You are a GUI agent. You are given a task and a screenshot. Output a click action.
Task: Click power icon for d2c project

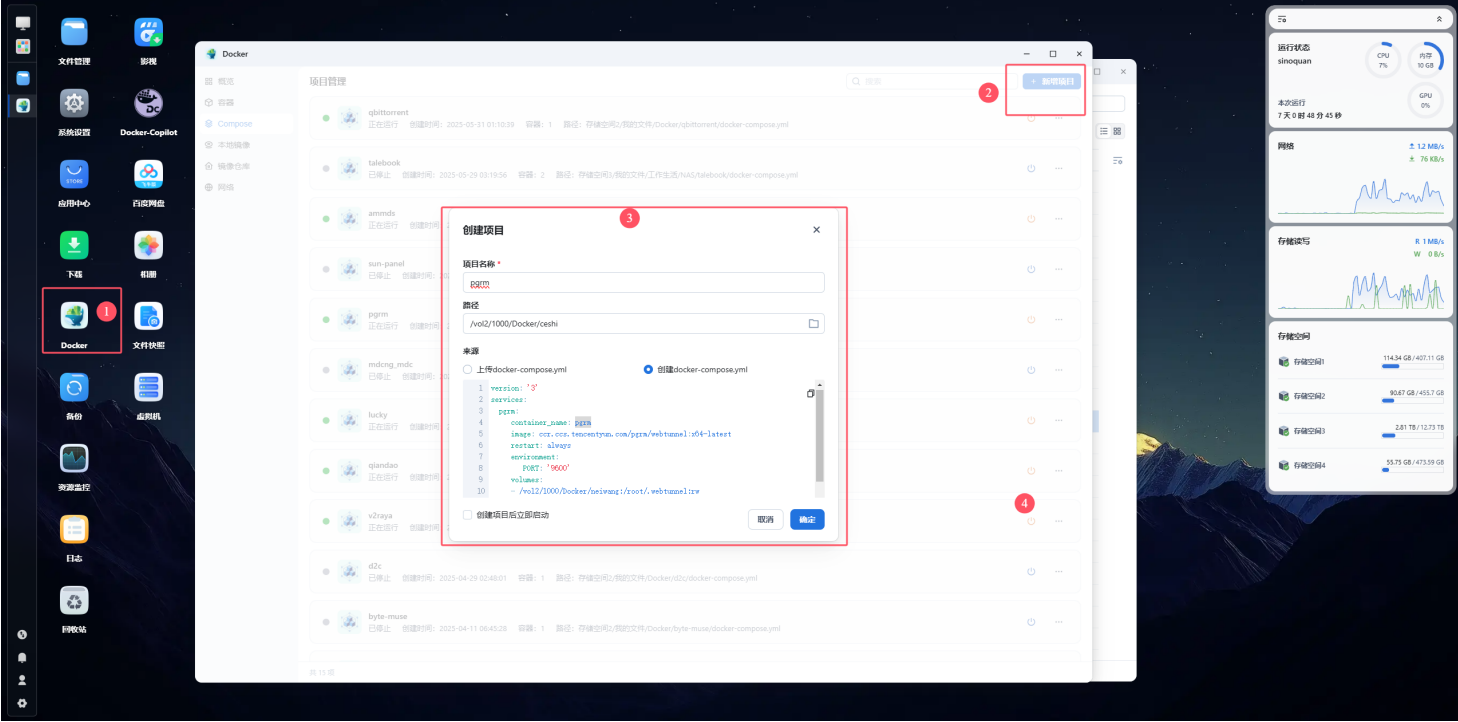1031,571
